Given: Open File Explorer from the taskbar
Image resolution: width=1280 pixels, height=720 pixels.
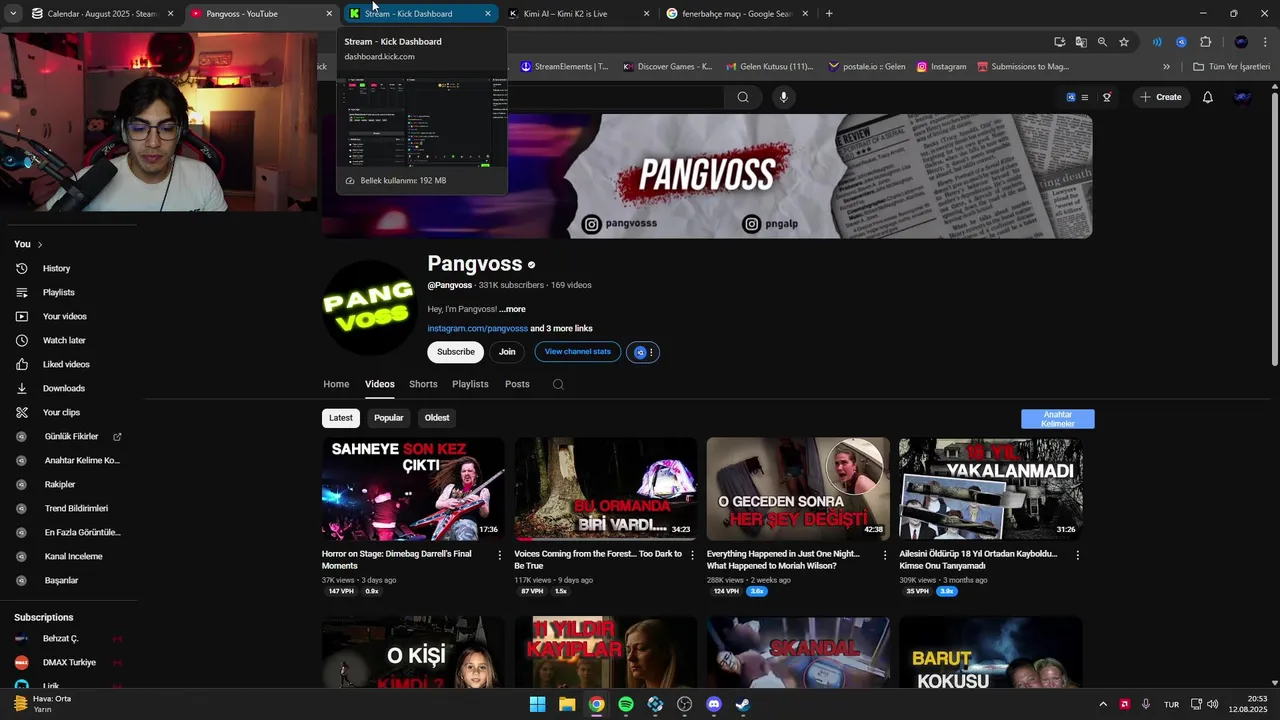Looking at the screenshot, I should pyautogui.click(x=566, y=704).
